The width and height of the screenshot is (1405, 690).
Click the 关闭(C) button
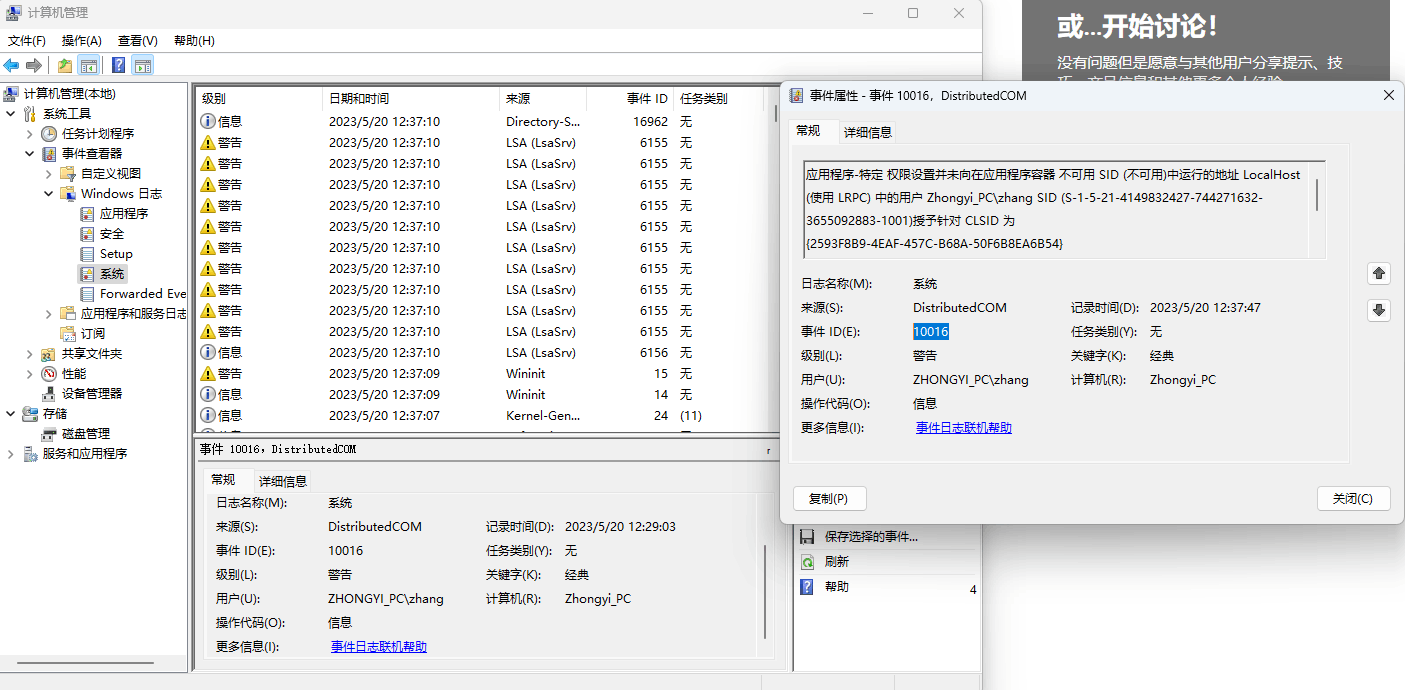[1354, 498]
